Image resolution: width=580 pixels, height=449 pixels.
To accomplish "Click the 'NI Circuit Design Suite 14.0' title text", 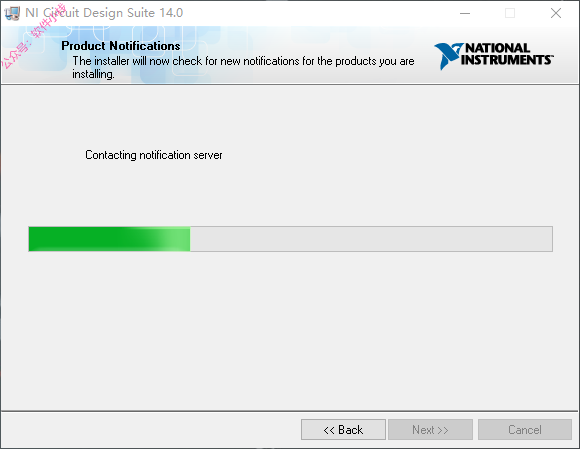I will tap(104, 13).
